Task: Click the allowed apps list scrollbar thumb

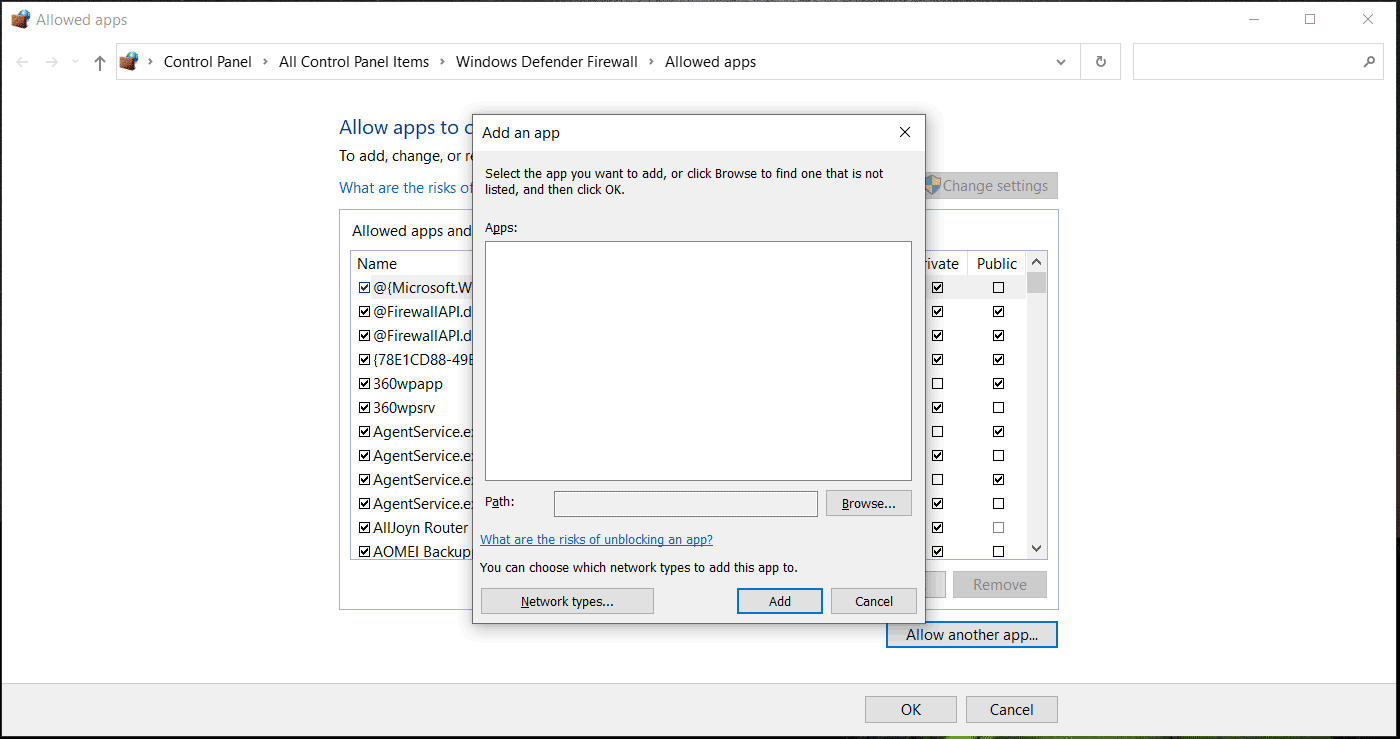Action: pyautogui.click(x=1036, y=283)
